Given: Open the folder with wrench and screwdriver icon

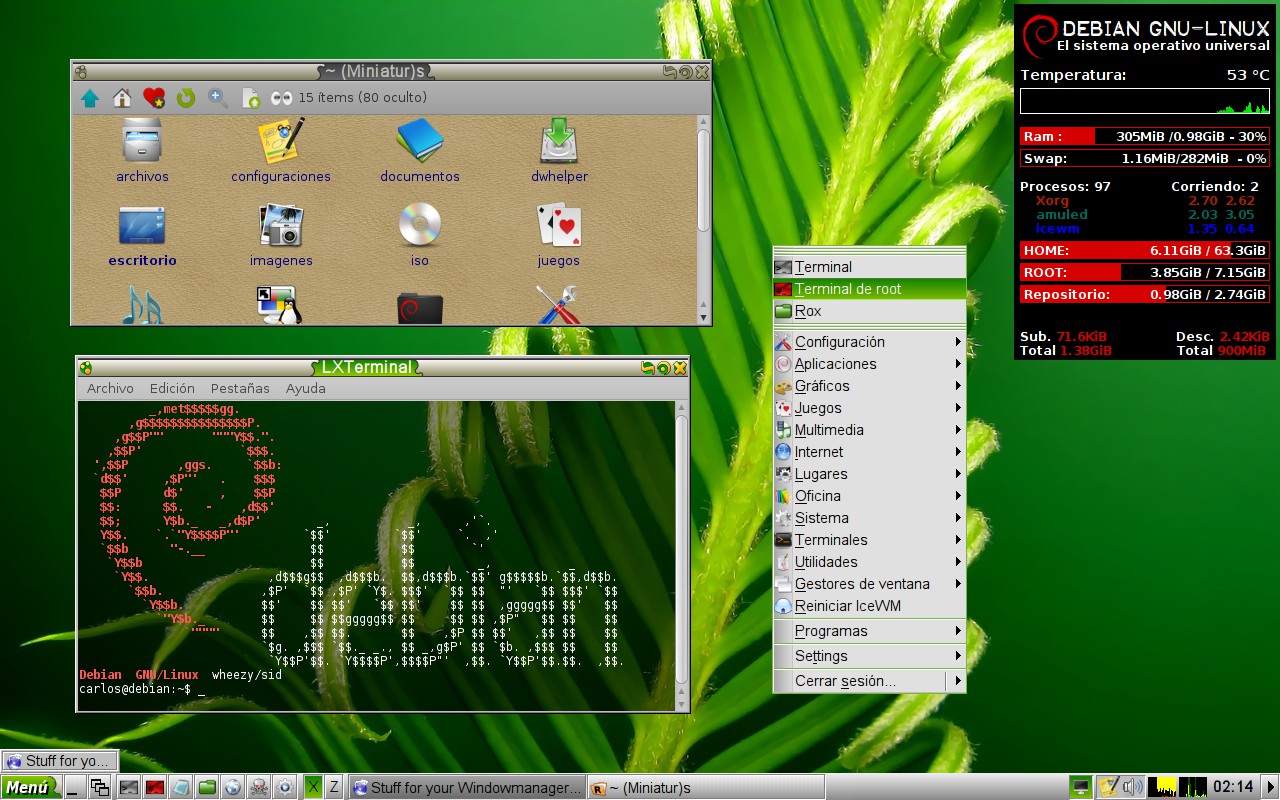Looking at the screenshot, I should tap(559, 305).
